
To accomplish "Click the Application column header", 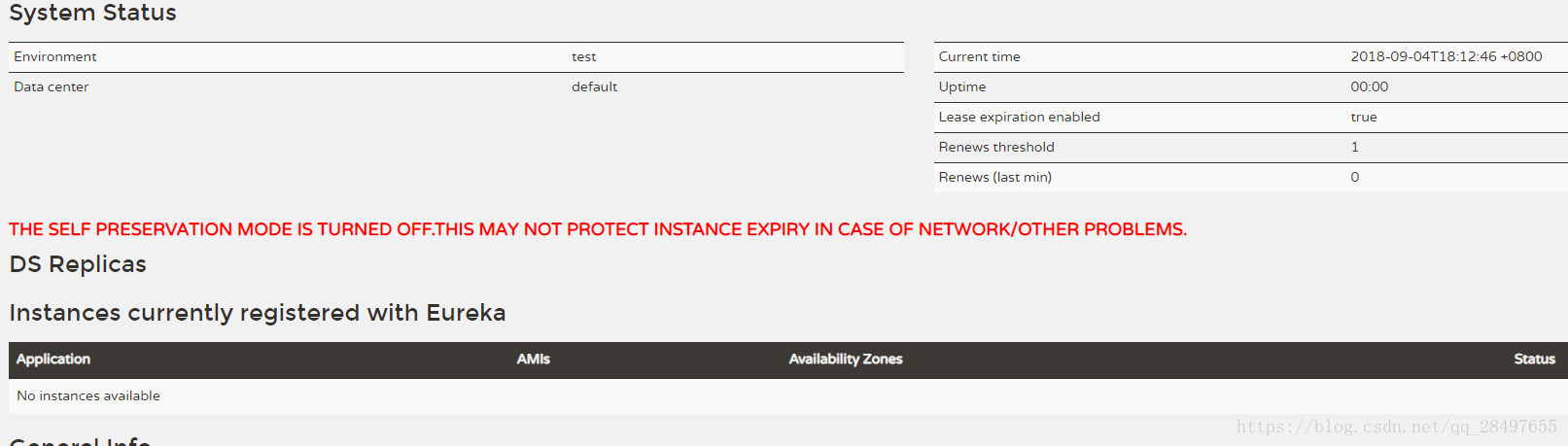I will (x=53, y=359).
